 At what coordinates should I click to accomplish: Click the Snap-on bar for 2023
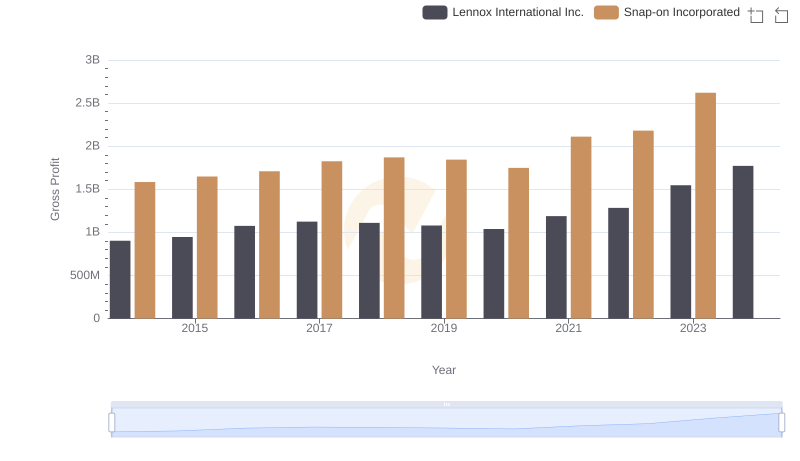[705, 206]
